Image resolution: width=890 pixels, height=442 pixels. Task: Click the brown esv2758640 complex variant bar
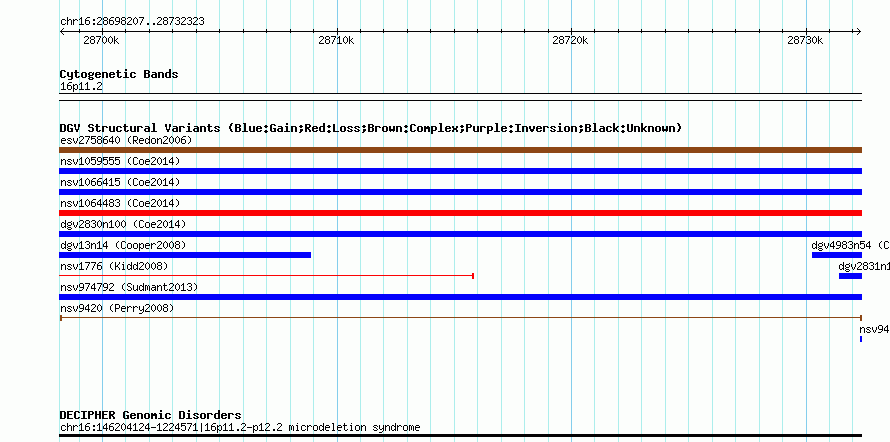460,150
